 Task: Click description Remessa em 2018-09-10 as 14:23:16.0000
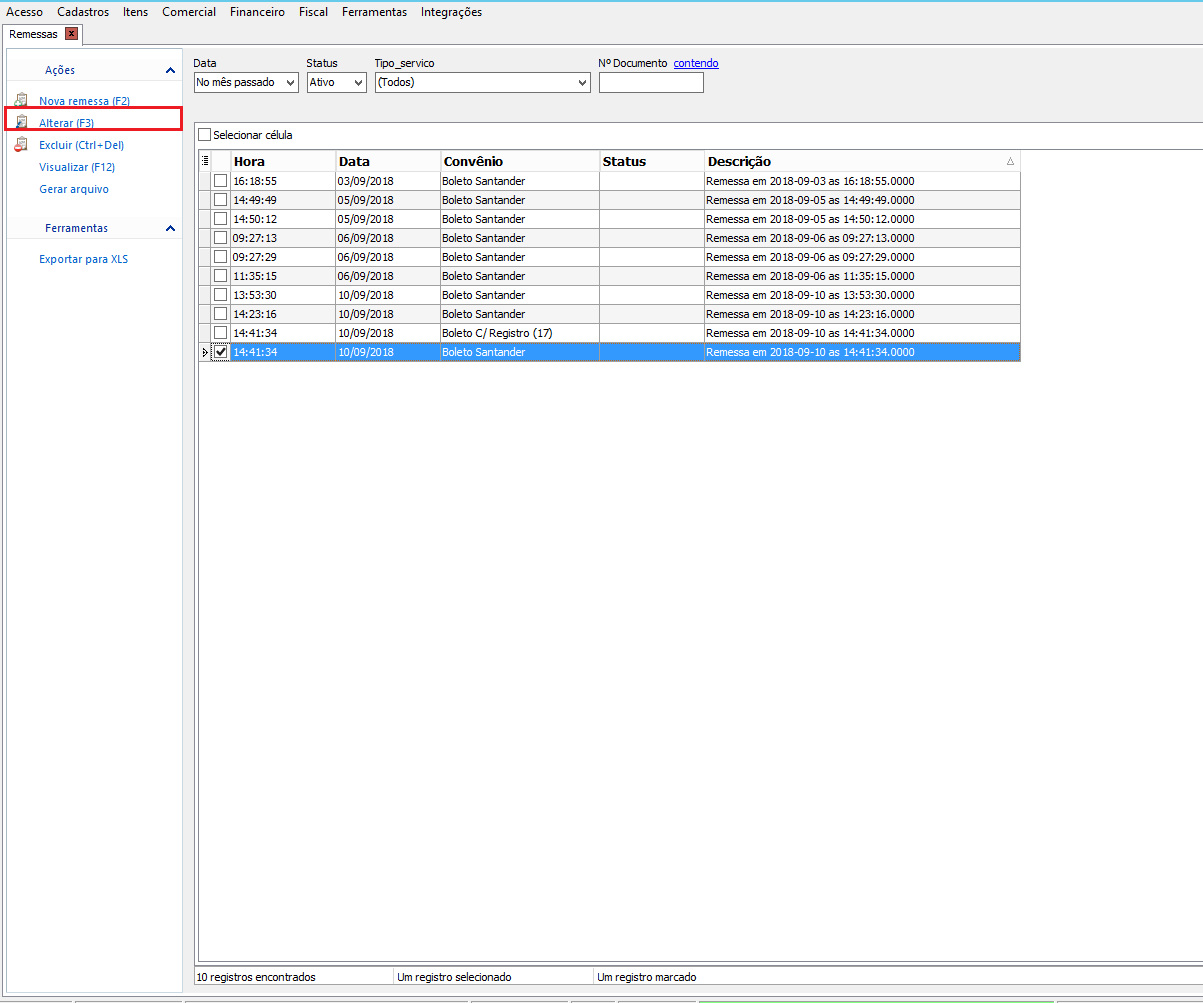862,314
